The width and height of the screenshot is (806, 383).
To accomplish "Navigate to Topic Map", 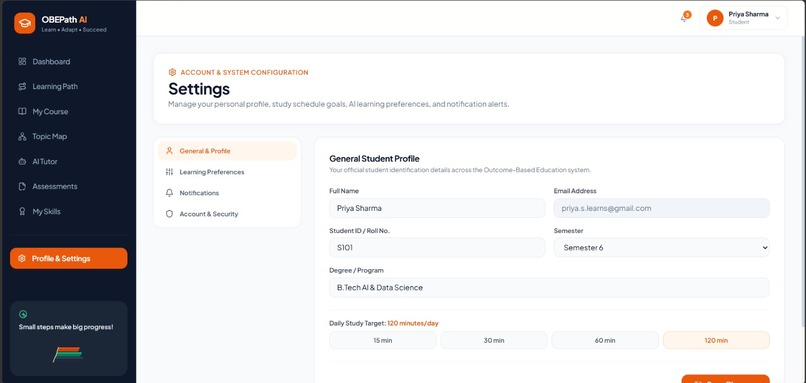I will tap(68, 136).
